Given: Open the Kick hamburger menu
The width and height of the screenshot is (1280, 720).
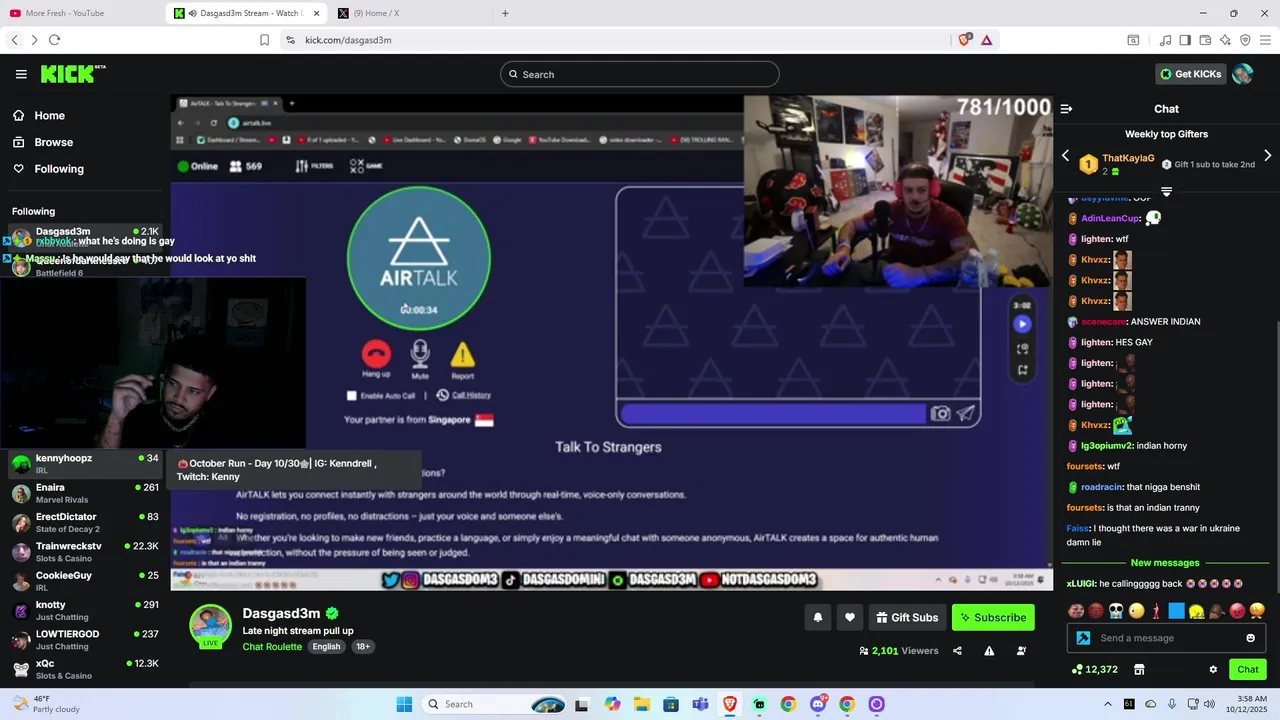Looking at the screenshot, I should point(21,74).
